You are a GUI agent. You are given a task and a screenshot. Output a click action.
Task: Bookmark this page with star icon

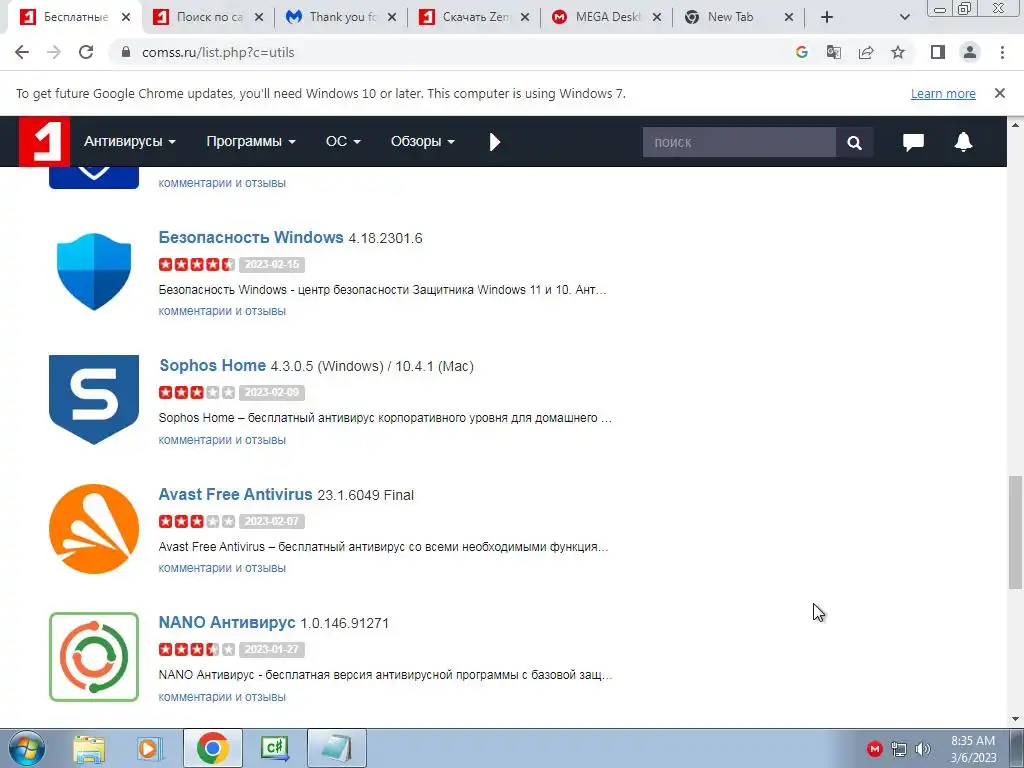click(x=898, y=52)
